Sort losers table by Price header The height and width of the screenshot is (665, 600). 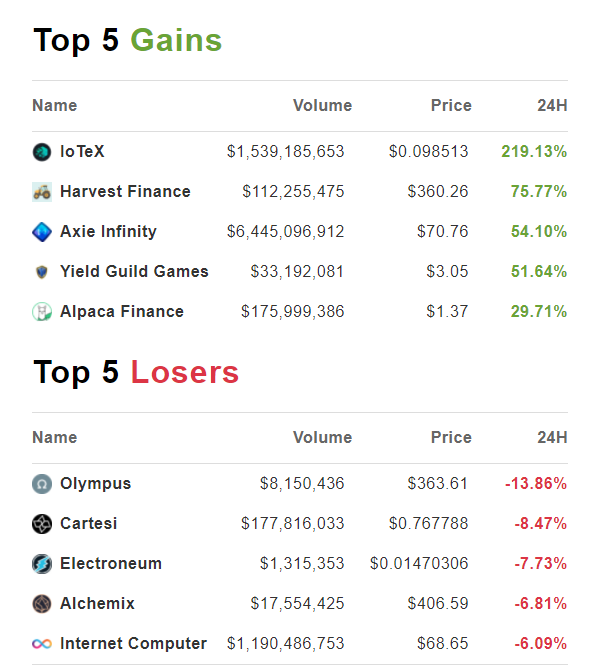pos(450,438)
